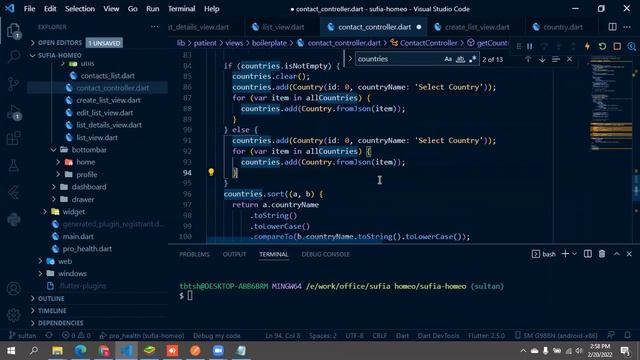Toggle Use Regular Expression in find widget
Viewport: 640px width, 360px height.
tap(472, 59)
